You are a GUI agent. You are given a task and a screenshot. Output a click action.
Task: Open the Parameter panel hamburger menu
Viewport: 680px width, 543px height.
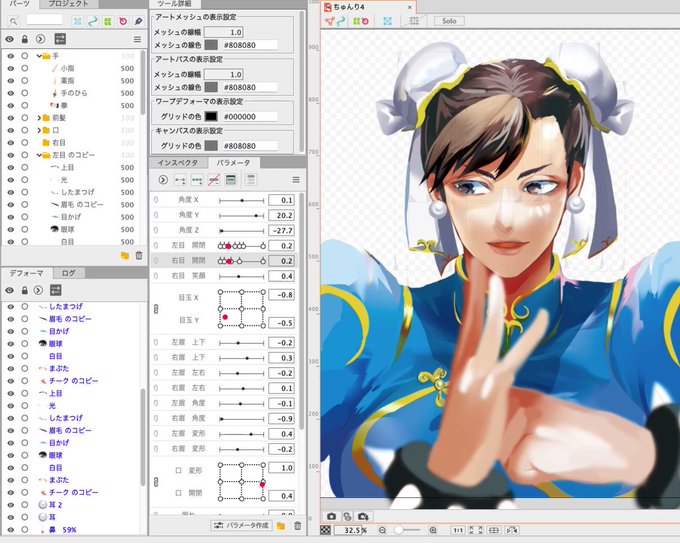(x=296, y=180)
